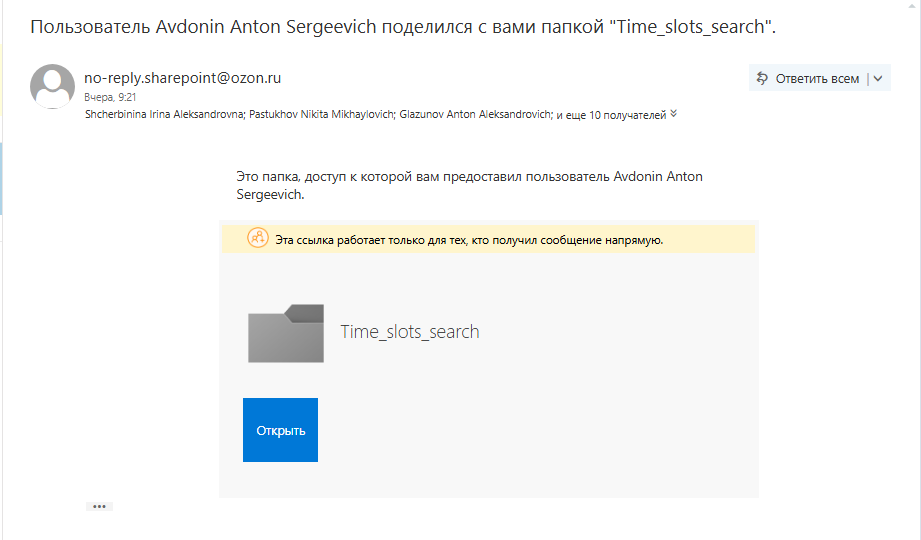Viewport: 921px width, 540px height.
Task: Expand the collapsed content ellipsis button
Action: (x=99, y=507)
